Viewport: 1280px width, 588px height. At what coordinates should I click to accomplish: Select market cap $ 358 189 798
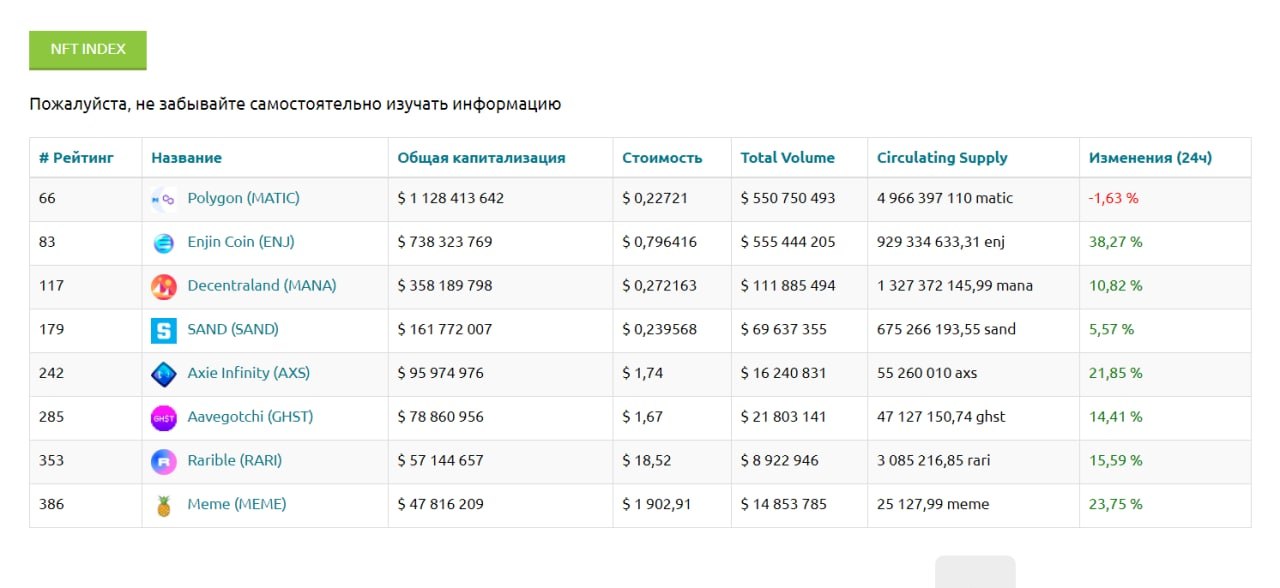coord(445,285)
